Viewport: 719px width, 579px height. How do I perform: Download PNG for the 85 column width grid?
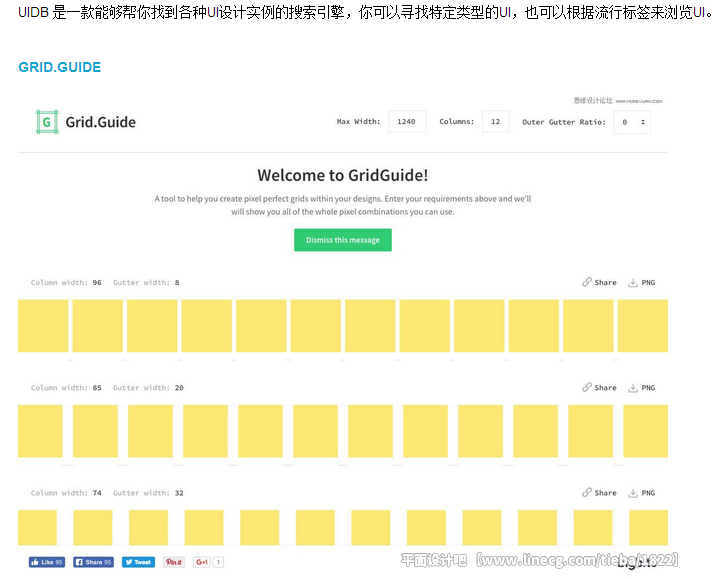tap(648, 387)
